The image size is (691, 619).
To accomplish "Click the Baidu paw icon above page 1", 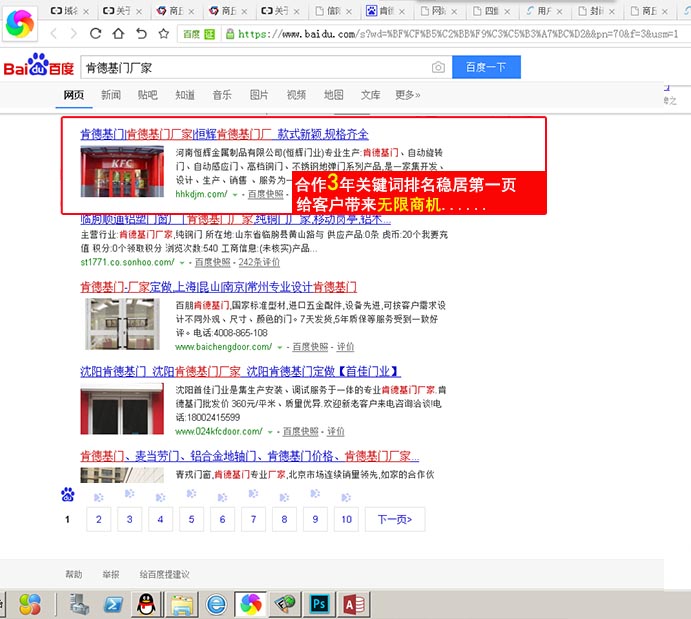I will pos(67,495).
